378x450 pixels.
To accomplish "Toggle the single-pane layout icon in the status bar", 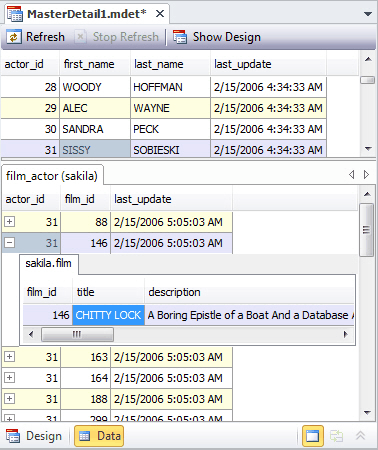I will [x=313, y=436].
